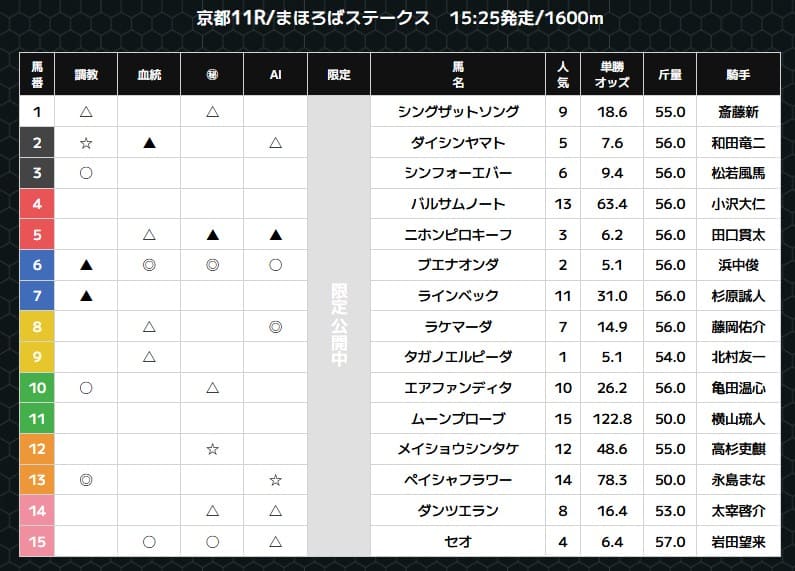The height and width of the screenshot is (571, 795).
Task: Click the black triangle in horse 7's 調教 cell
Action: coord(86,296)
